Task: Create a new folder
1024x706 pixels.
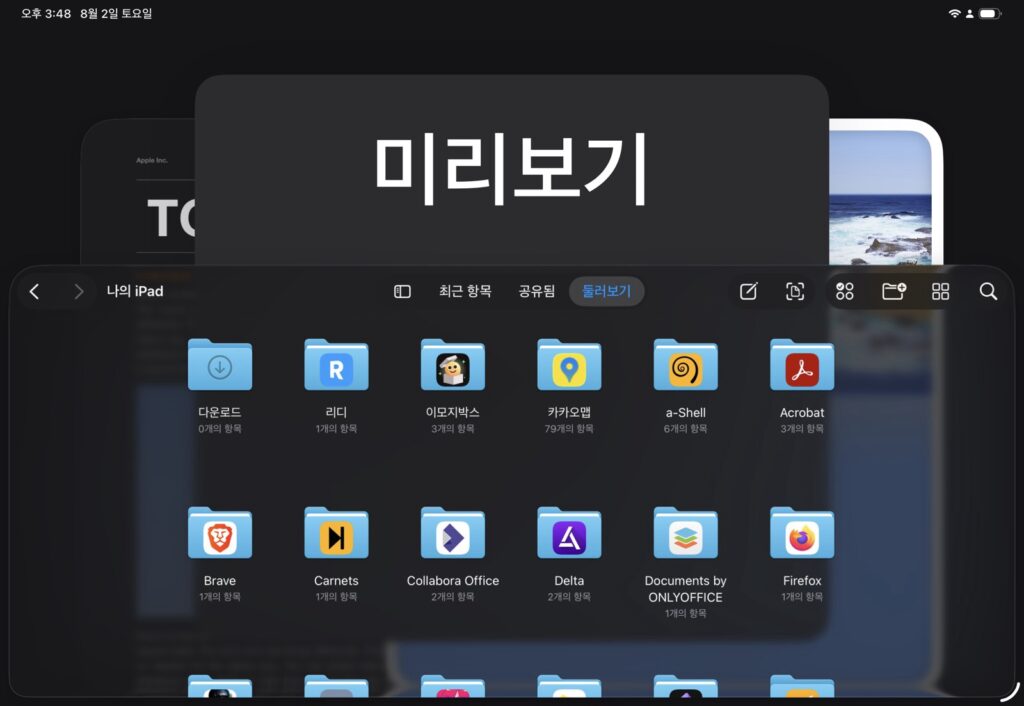Action: point(893,291)
